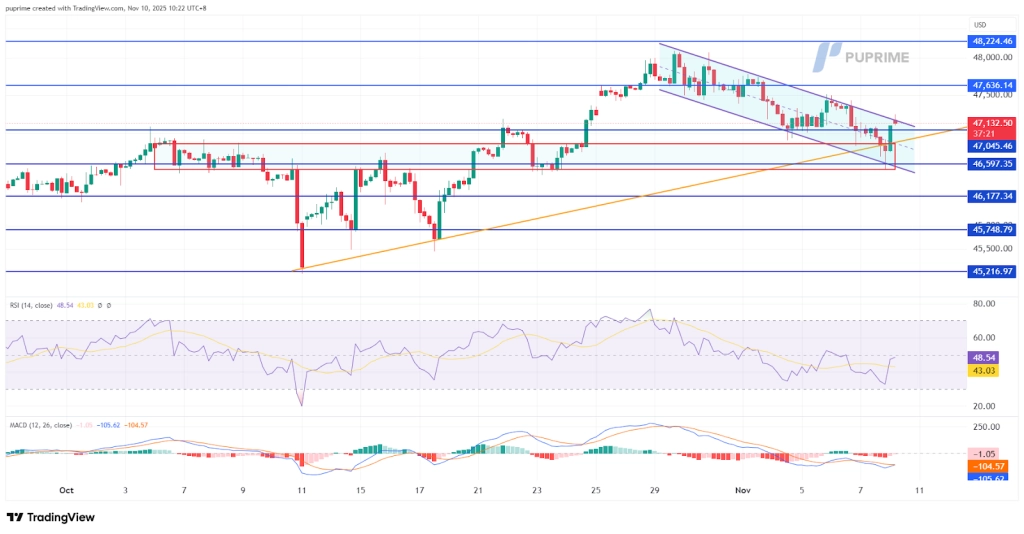The width and height of the screenshot is (1024, 534).
Task: Click the second Ø symbol in RSI legend
Action: pos(109,305)
